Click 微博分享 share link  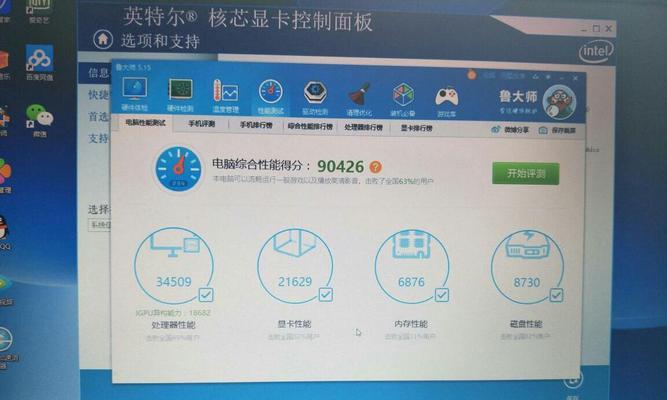click(516, 130)
